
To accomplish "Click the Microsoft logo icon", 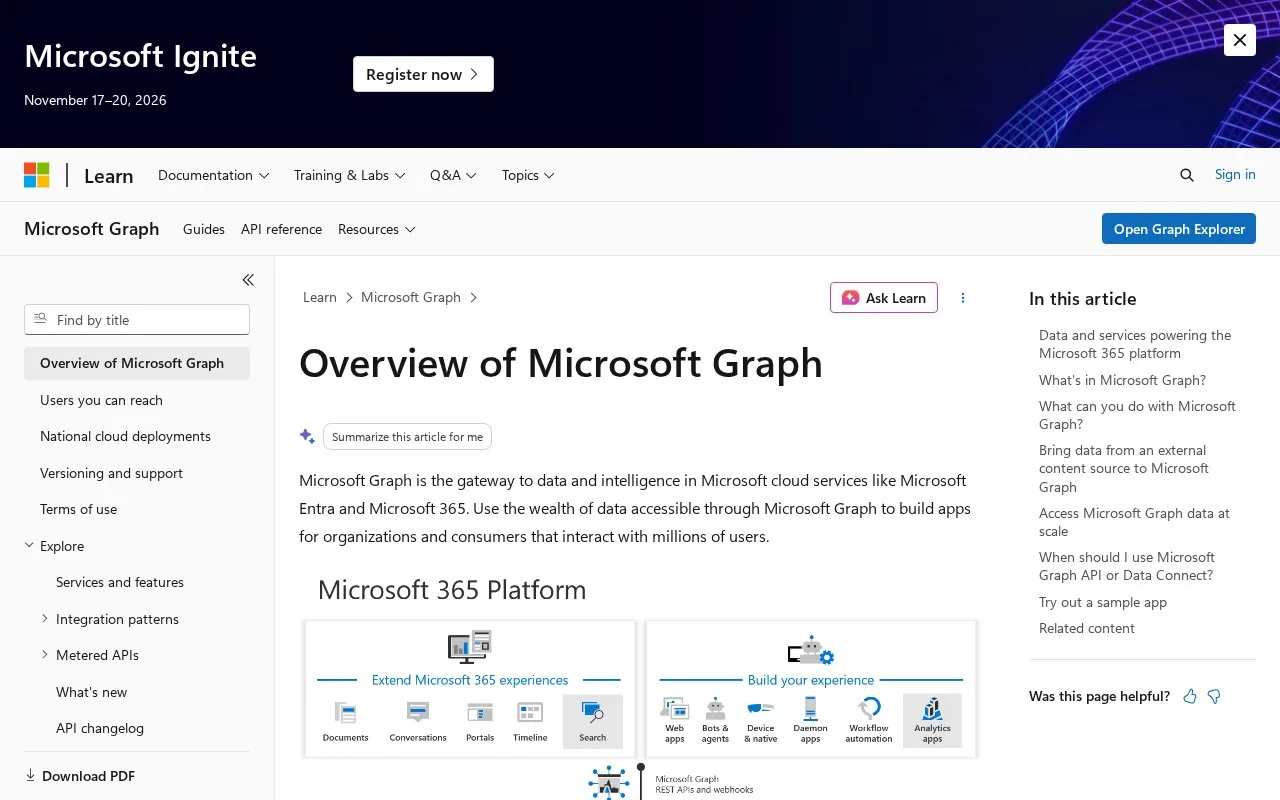I will [x=37, y=175].
